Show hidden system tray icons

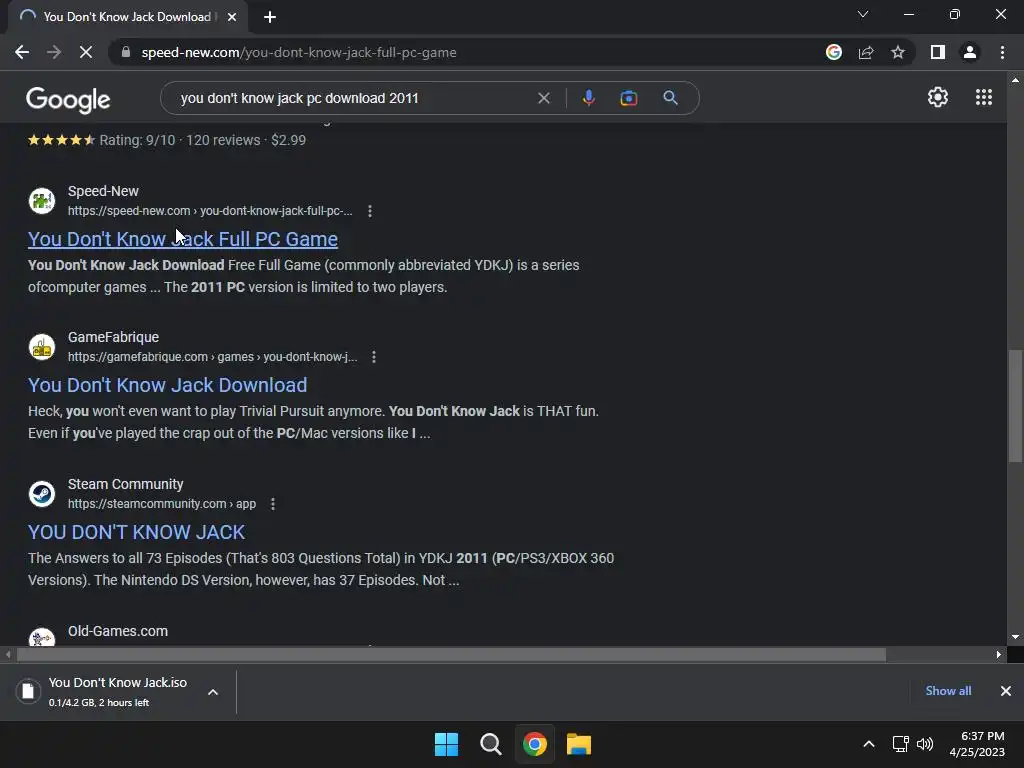coord(869,744)
